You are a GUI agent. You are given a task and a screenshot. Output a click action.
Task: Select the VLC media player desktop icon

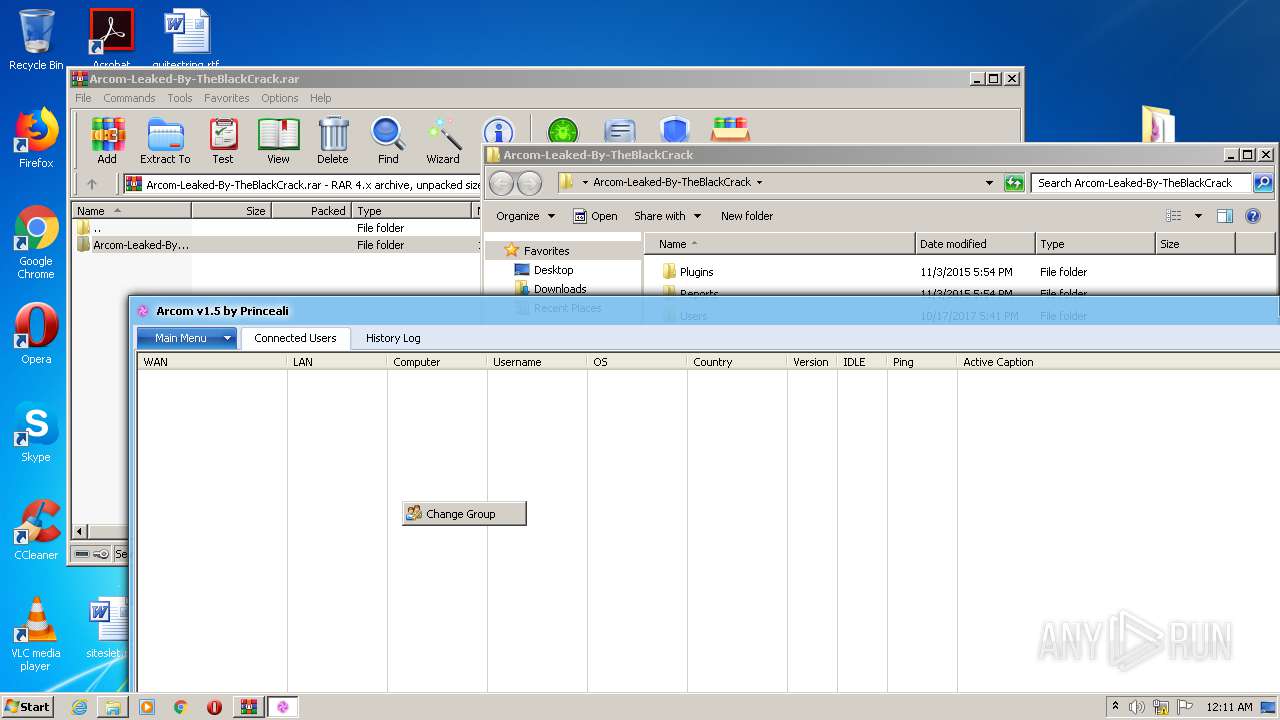click(36, 634)
